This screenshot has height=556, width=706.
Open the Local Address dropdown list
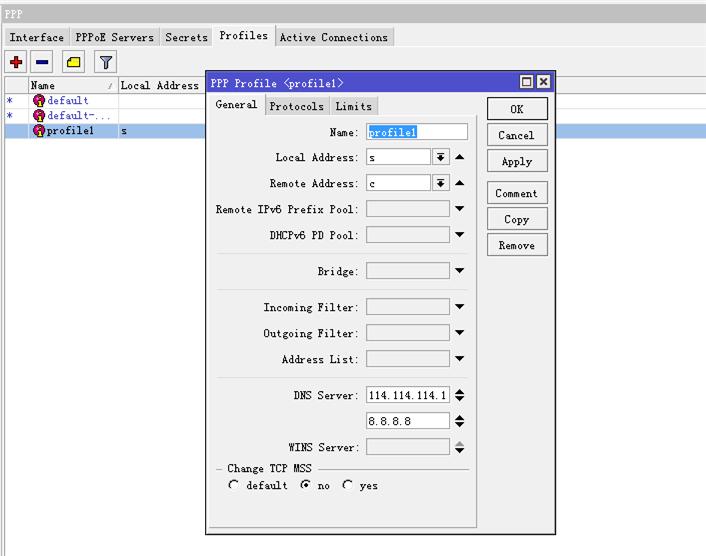tap(440, 157)
